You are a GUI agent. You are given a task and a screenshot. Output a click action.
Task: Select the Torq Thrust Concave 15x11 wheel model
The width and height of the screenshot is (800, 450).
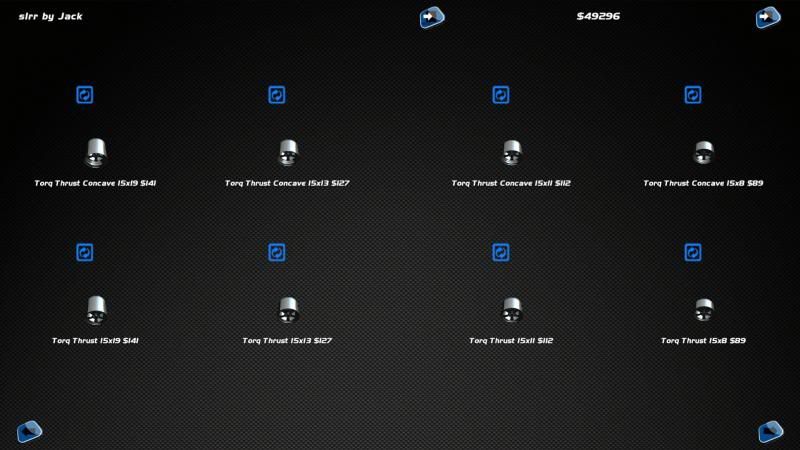[511, 153]
